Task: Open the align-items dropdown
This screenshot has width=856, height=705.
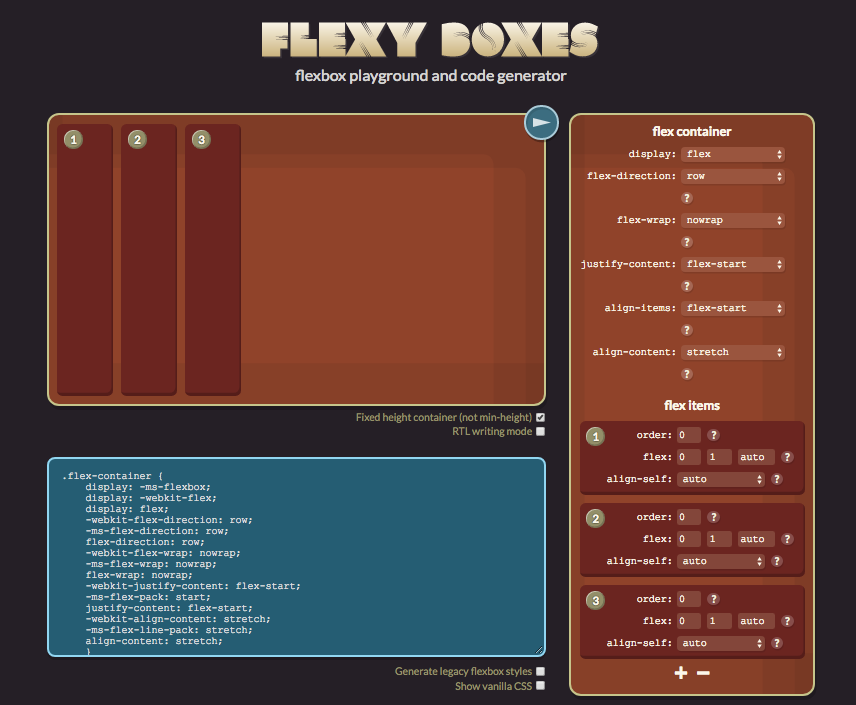Action: (x=733, y=308)
